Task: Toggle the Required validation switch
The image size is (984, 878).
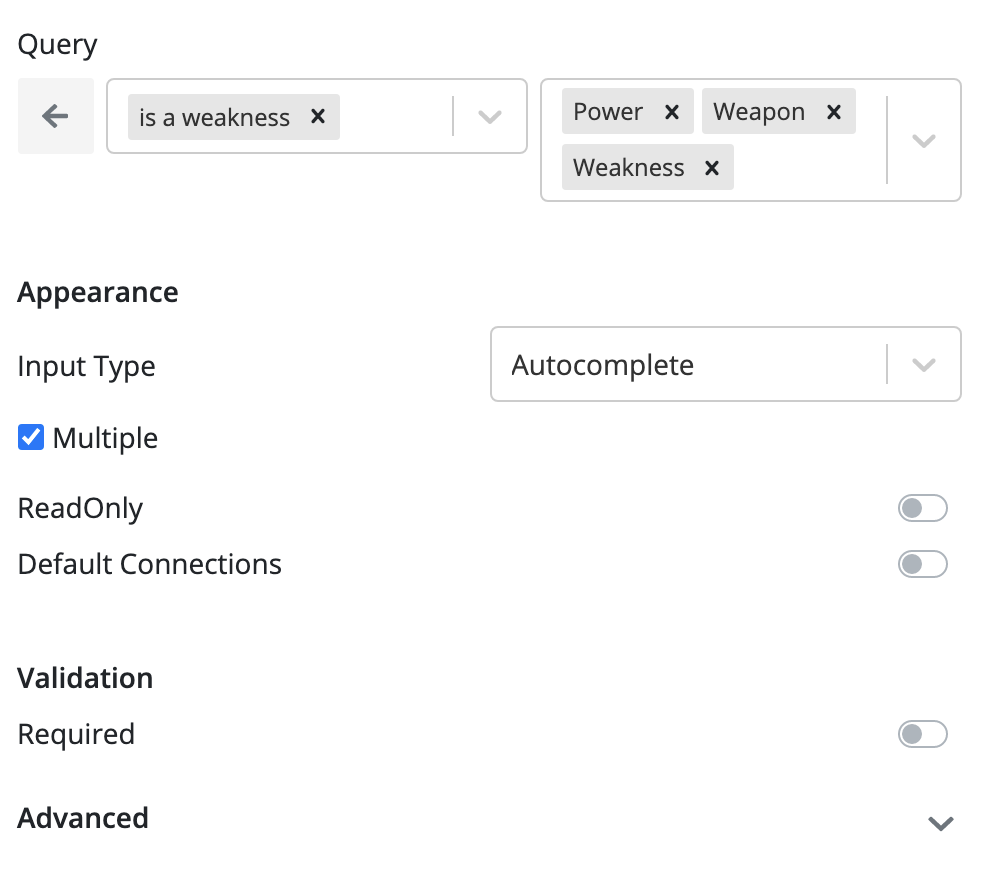Action: [922, 734]
